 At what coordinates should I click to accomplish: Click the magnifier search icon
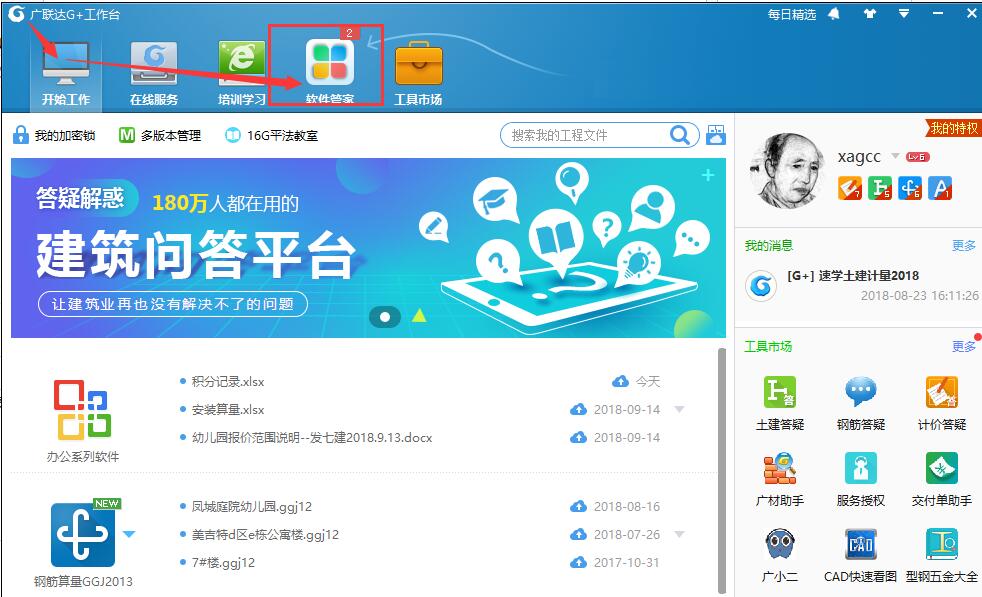click(680, 135)
